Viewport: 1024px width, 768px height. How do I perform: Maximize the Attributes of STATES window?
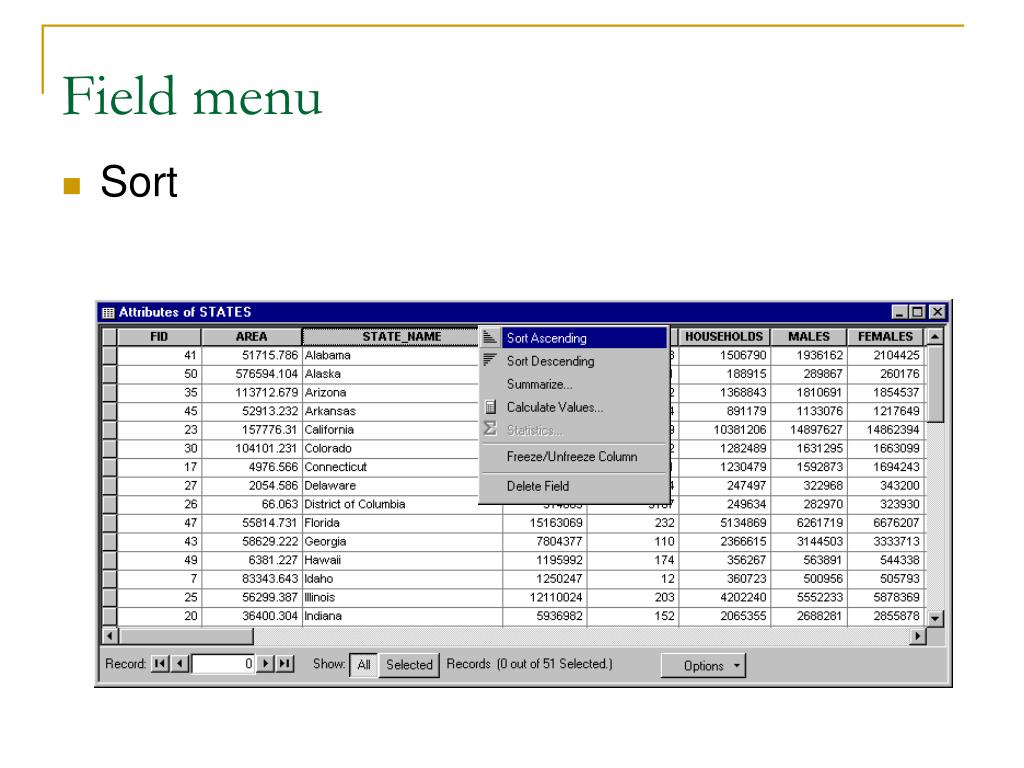click(918, 312)
